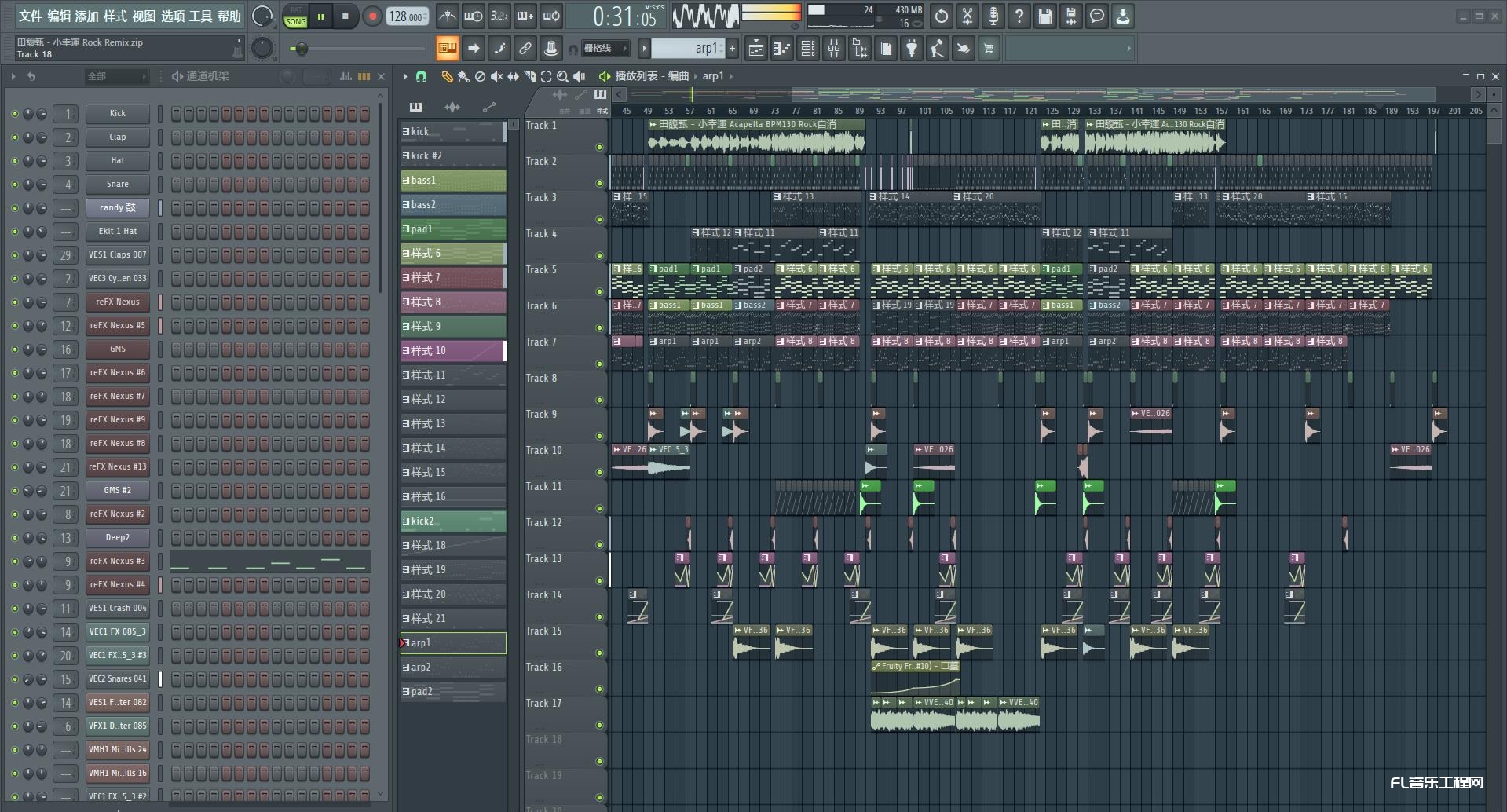Click the microphone one-click recording icon
This screenshot has height=812, width=1507.
[x=993, y=16]
